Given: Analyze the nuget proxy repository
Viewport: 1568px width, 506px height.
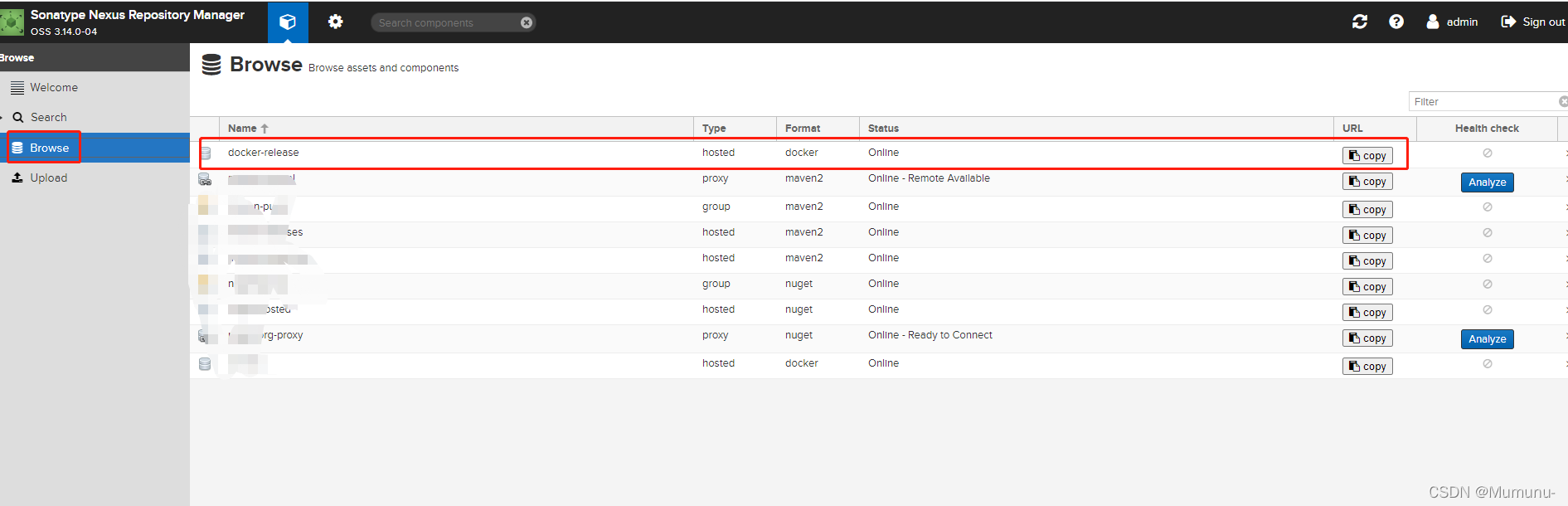Looking at the screenshot, I should [1487, 339].
